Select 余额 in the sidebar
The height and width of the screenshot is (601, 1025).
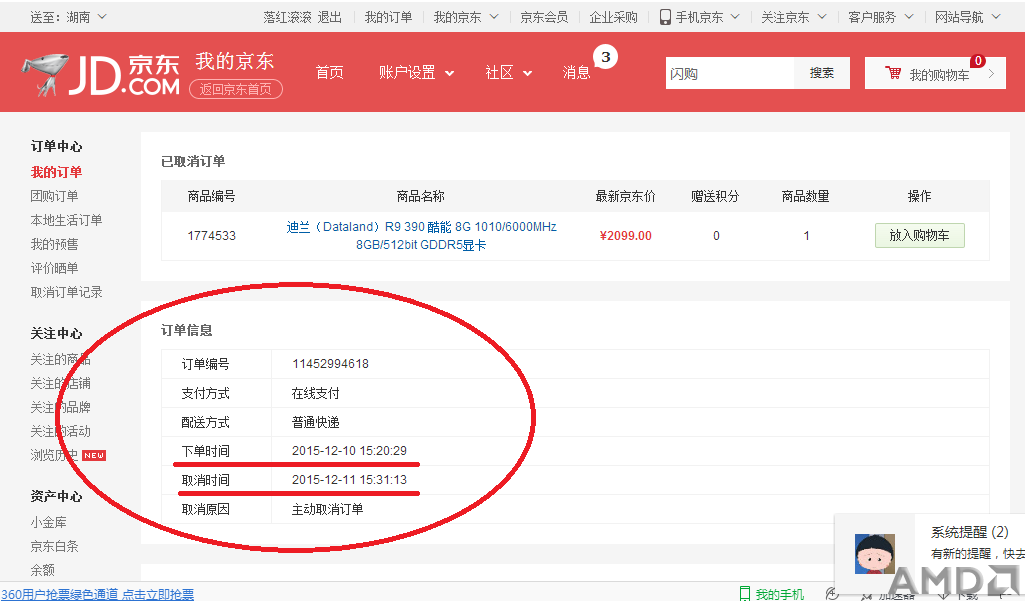pos(42,570)
